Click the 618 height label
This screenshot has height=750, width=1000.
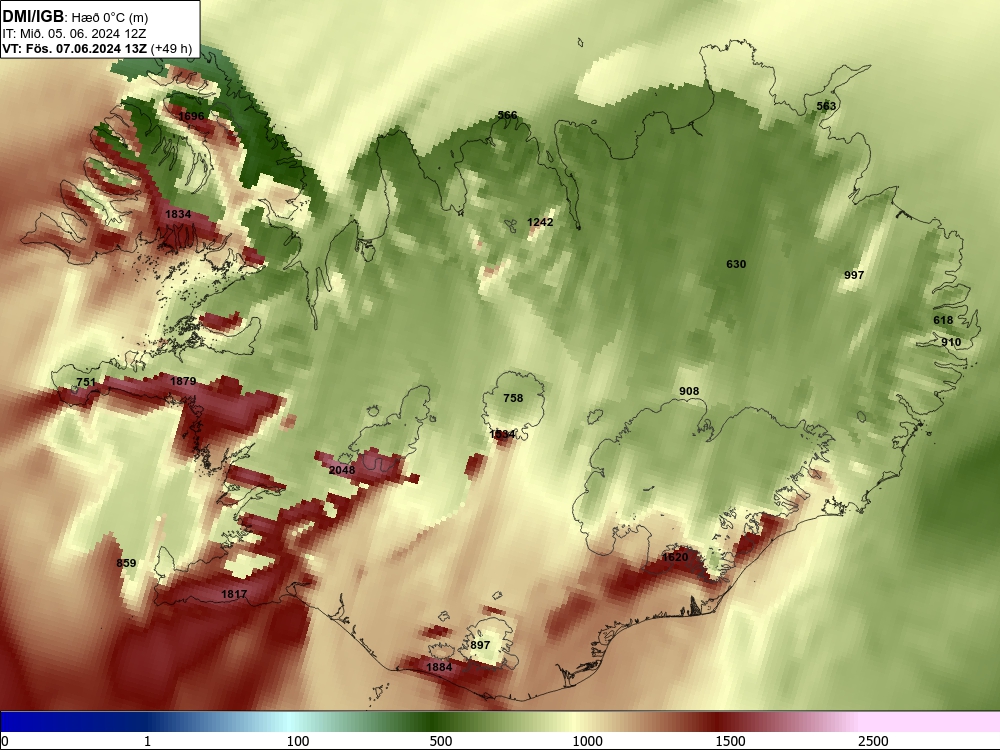(x=943, y=320)
